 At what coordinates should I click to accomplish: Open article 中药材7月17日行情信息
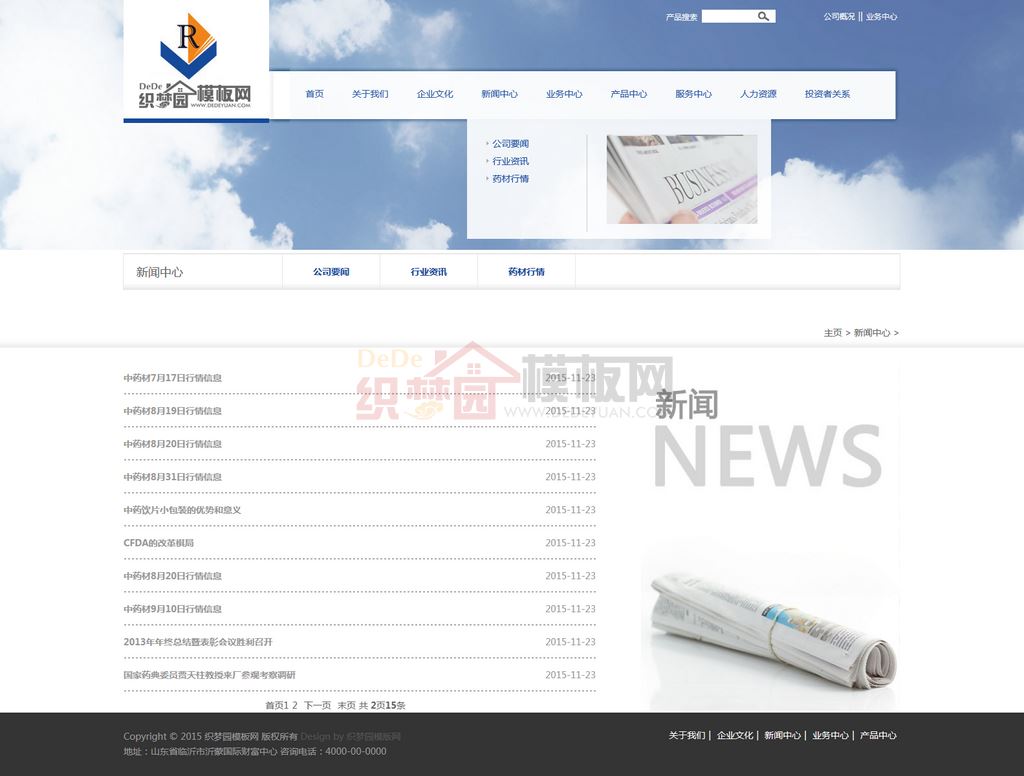click(x=173, y=378)
